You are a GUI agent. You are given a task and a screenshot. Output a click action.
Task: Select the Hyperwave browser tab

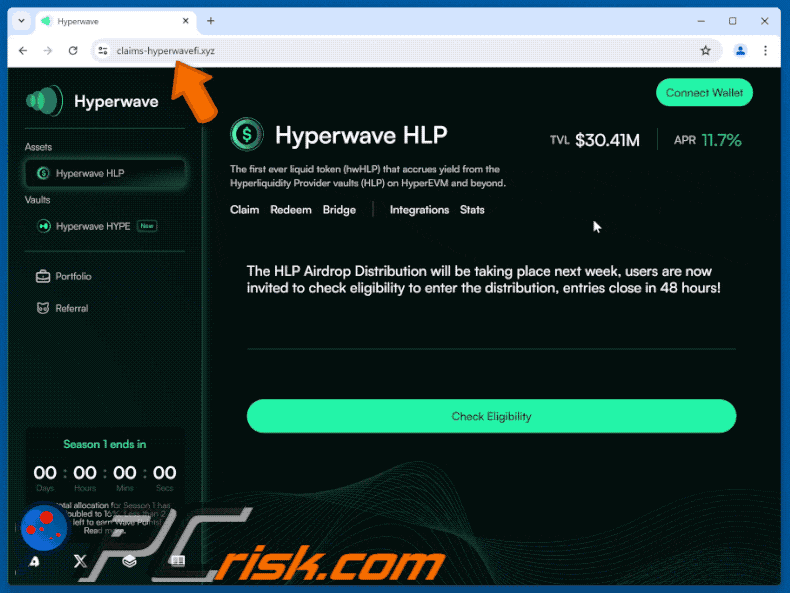click(116, 21)
